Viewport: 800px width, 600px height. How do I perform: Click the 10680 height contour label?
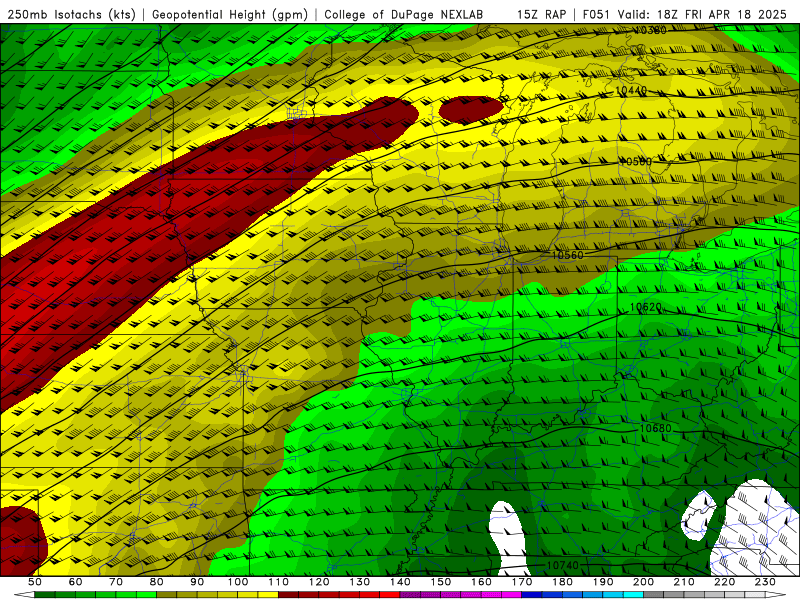(656, 429)
